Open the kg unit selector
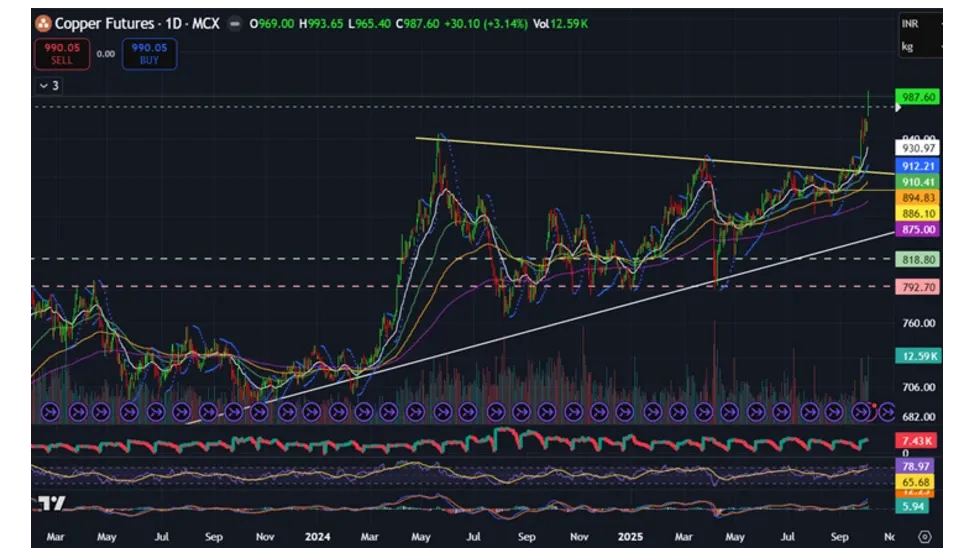Image resolution: width=974 pixels, height=548 pixels. tap(908, 46)
